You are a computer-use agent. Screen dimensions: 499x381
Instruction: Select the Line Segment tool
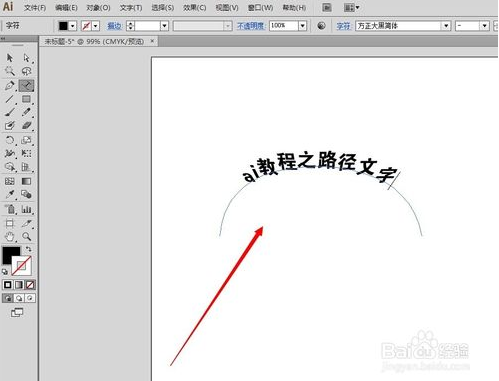(x=10, y=99)
